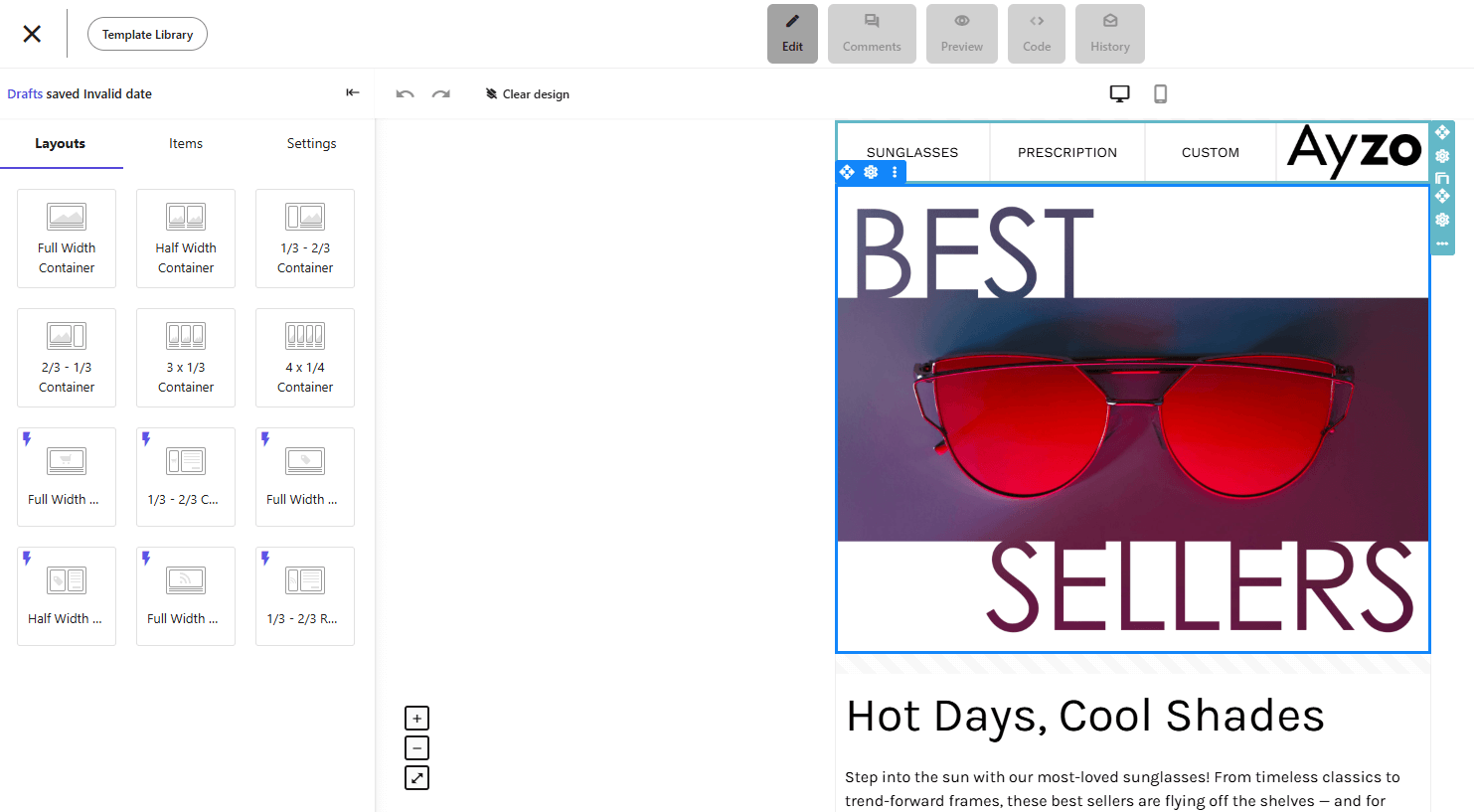Click the zoom out minus control
Image resolution: width=1474 pixels, height=812 pixels.
point(416,746)
